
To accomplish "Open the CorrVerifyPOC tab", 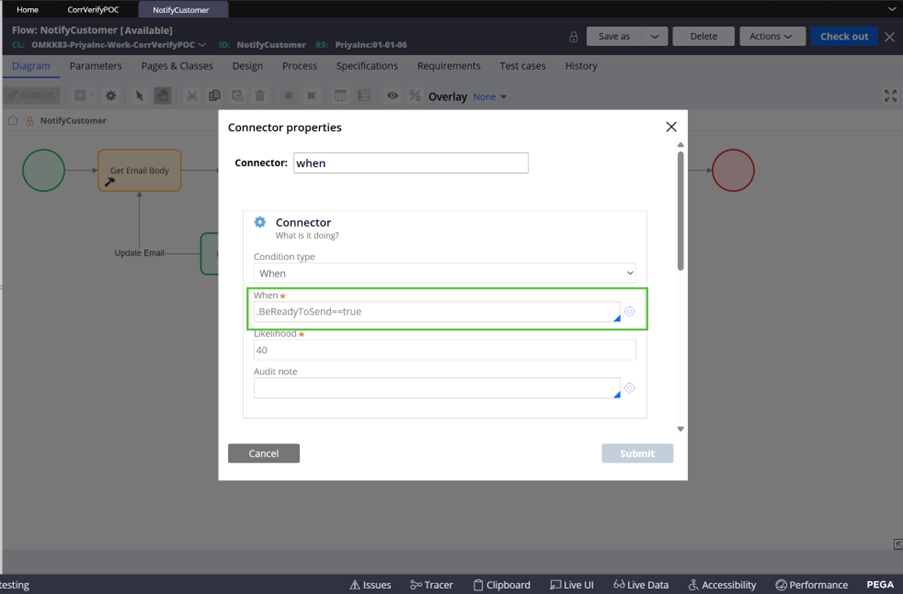I will tap(94, 8).
